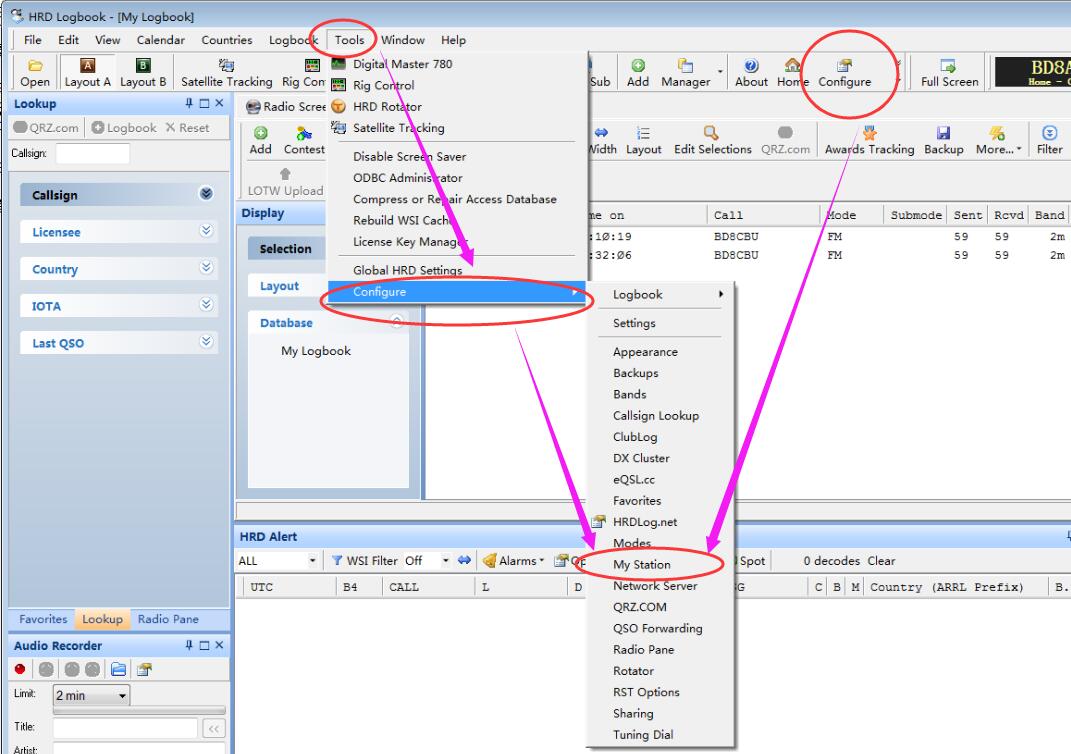This screenshot has height=754, width=1071.
Task: Open the More... dropdown in logbook toolbar
Action: [x=998, y=140]
